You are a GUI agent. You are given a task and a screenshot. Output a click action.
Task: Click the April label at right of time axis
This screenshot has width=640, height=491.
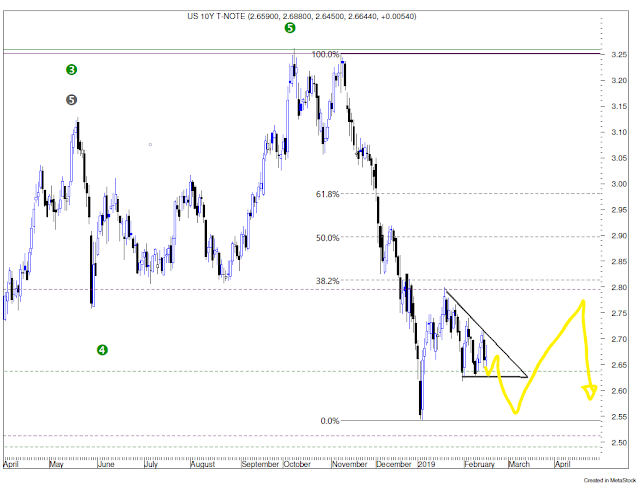[x=562, y=464]
